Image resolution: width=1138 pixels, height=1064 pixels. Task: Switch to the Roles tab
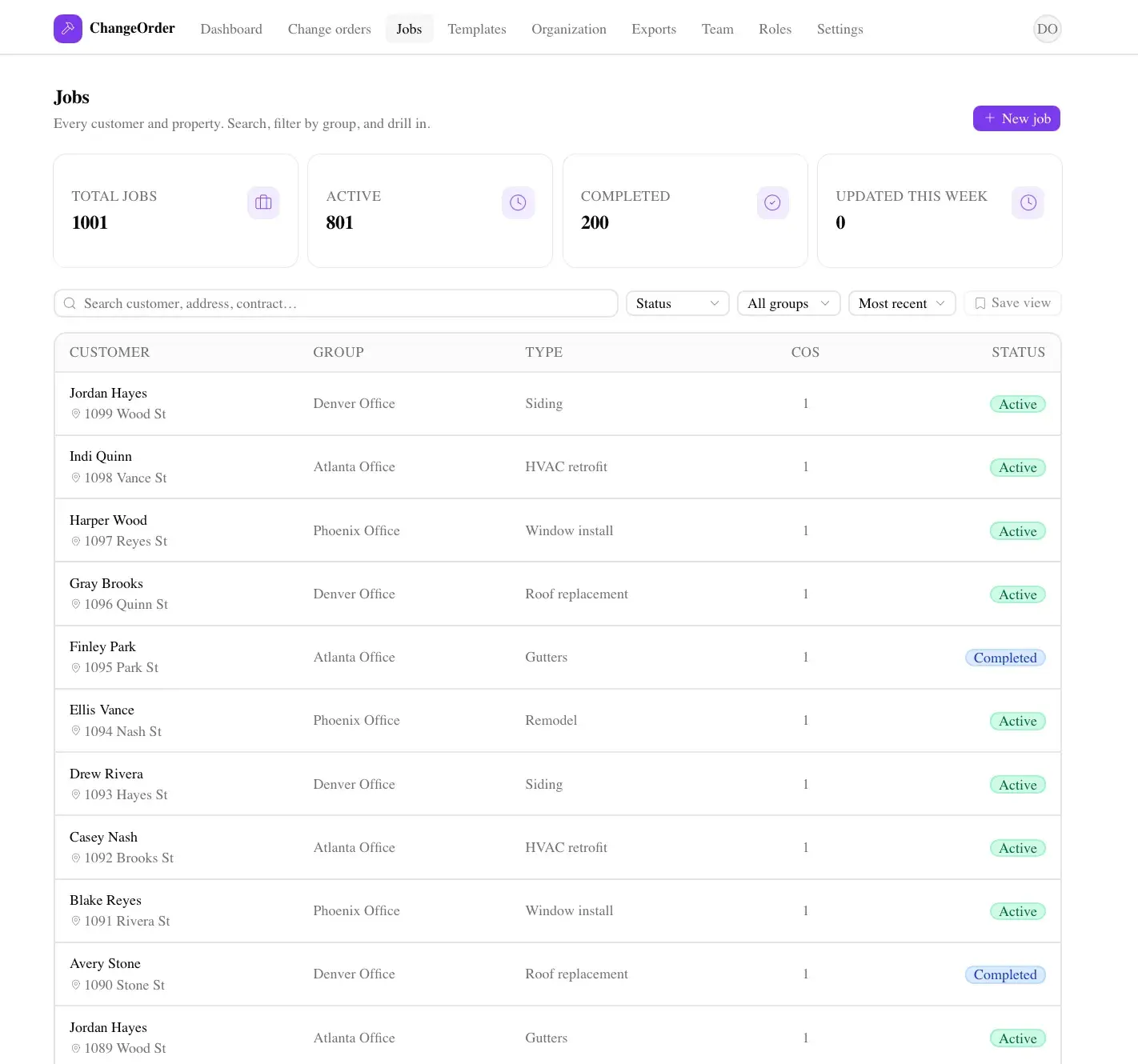pyautogui.click(x=775, y=29)
